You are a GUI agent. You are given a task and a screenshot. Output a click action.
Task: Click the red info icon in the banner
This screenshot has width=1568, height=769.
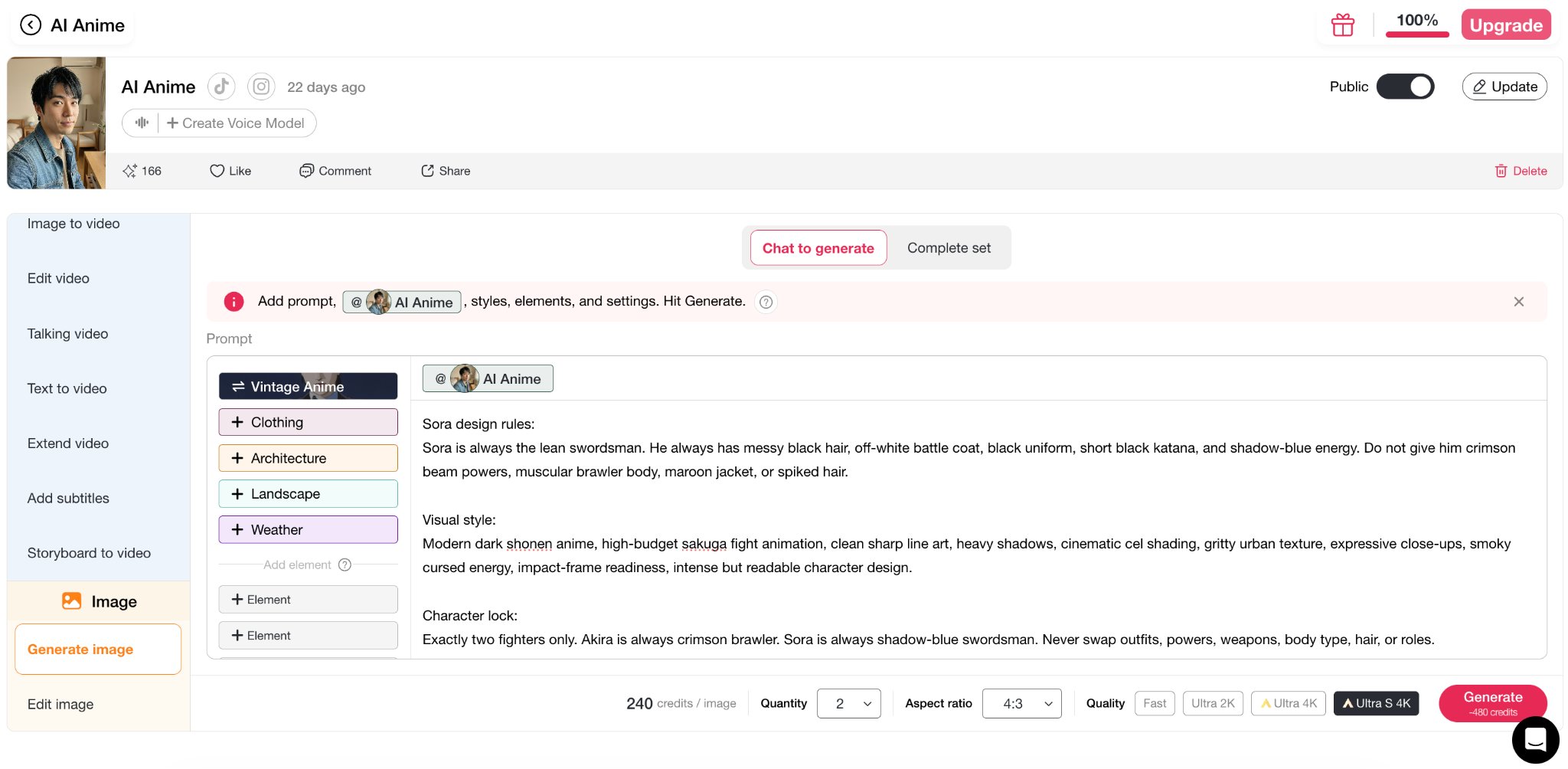click(x=234, y=302)
